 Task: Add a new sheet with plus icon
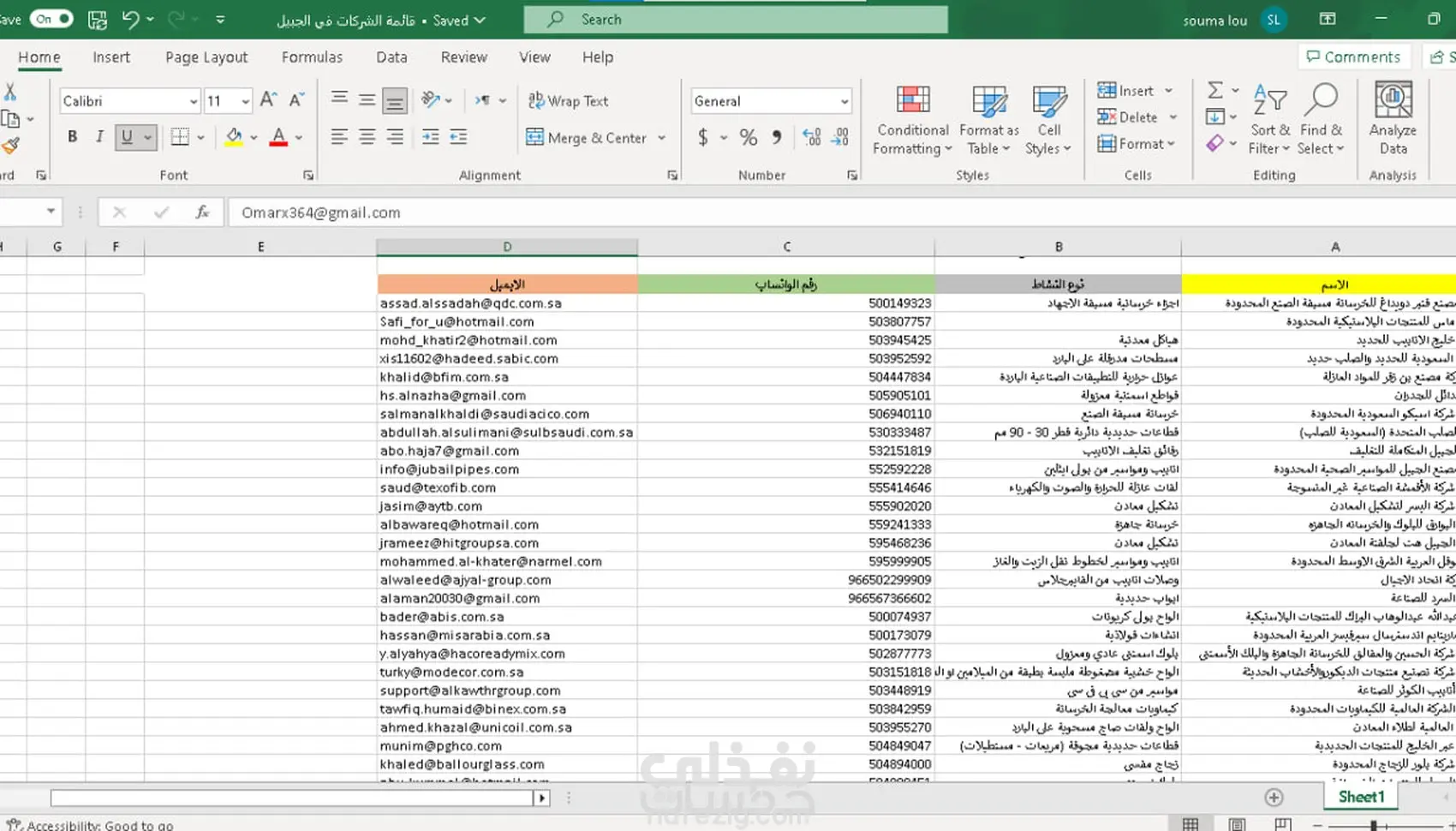pos(1274,797)
